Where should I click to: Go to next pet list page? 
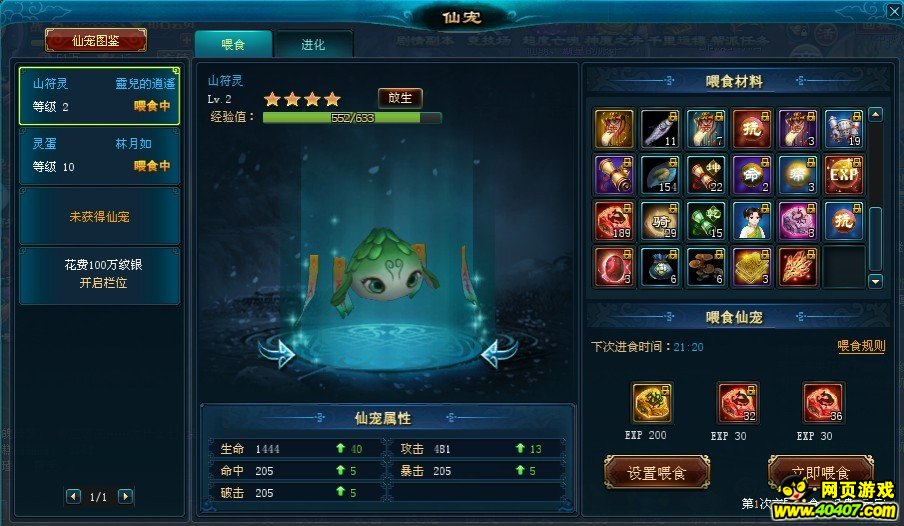point(126,496)
